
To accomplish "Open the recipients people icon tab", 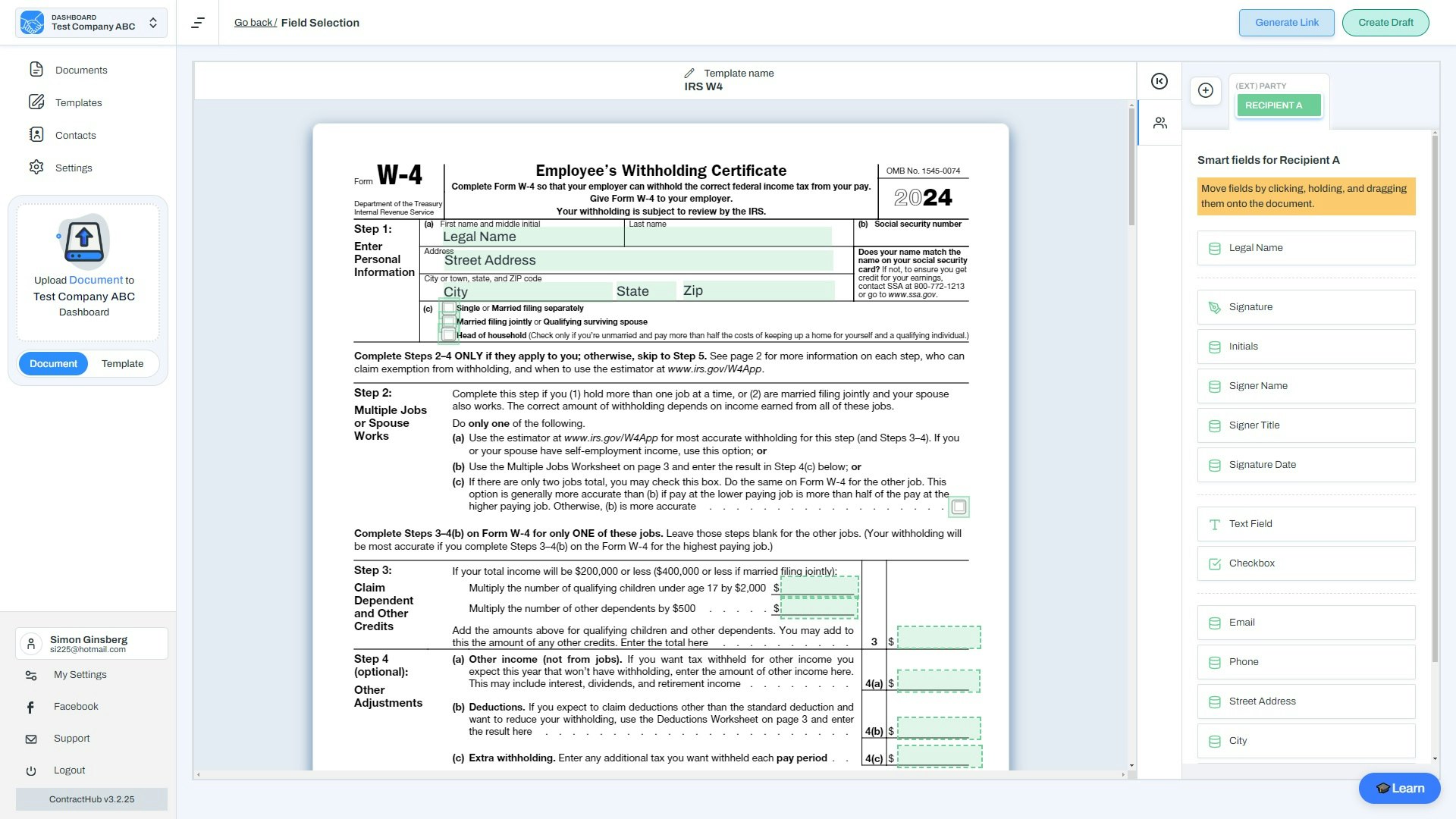I will point(1159,123).
